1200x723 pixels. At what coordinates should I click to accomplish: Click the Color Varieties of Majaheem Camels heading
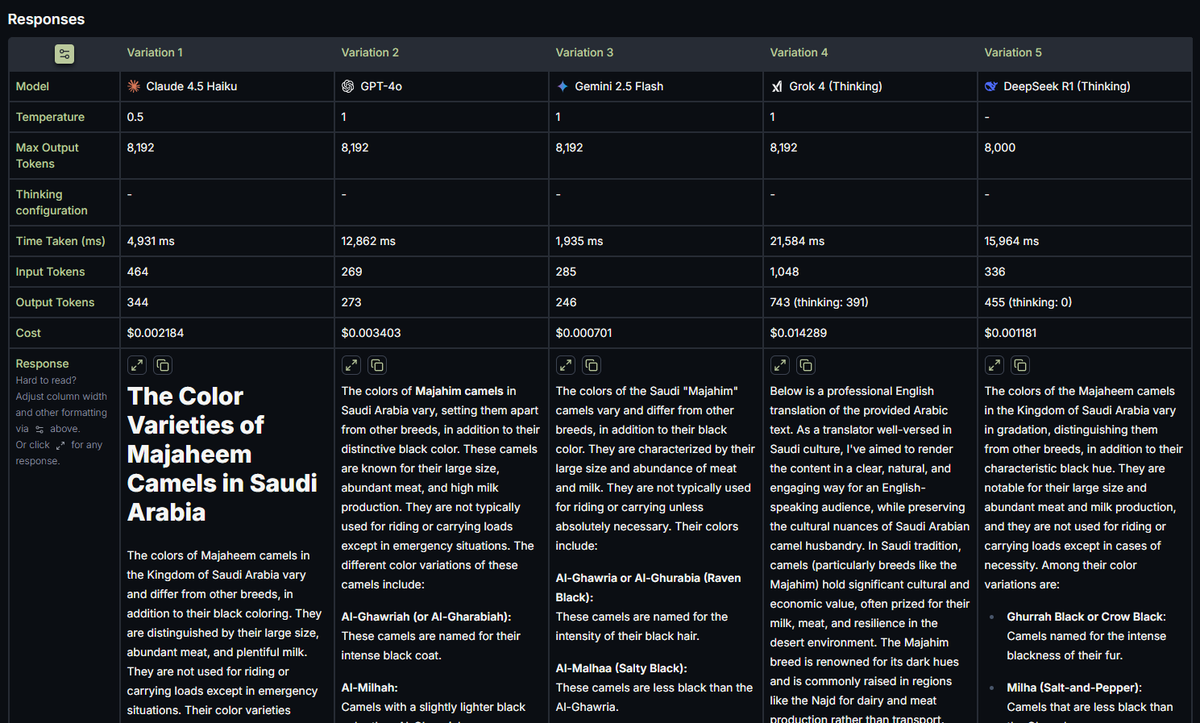click(223, 454)
